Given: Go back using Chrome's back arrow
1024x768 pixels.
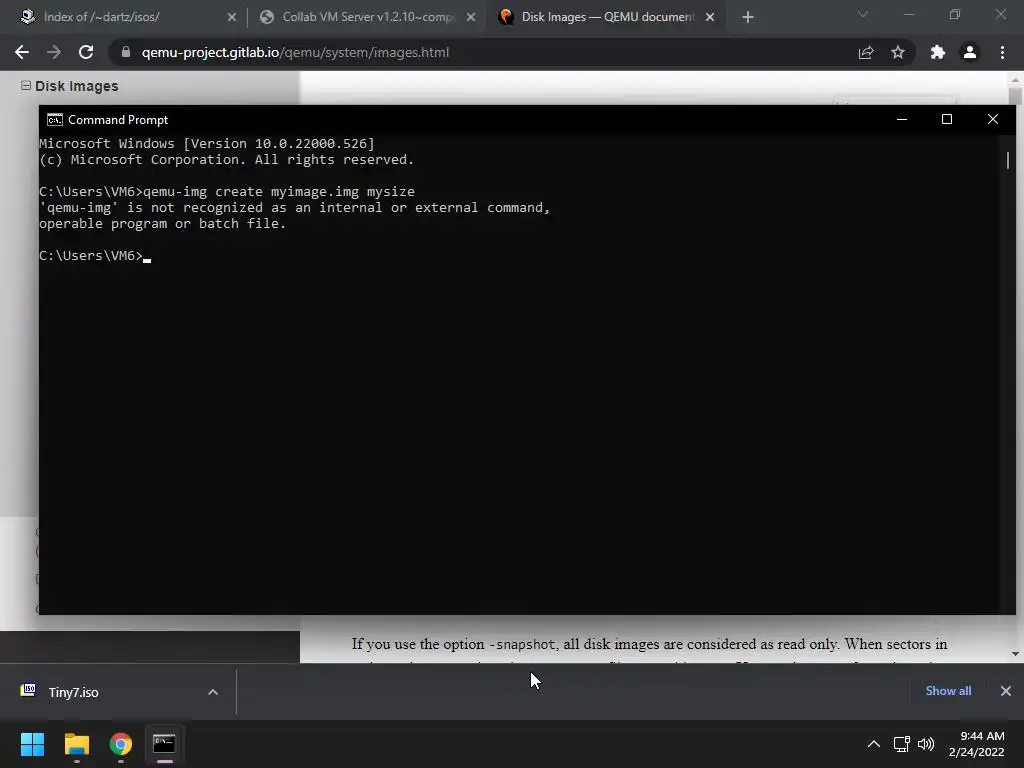Looking at the screenshot, I should tap(22, 52).
